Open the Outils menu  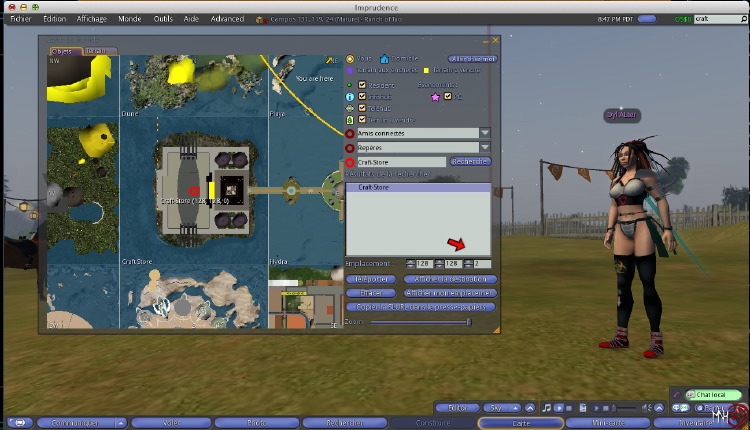[x=163, y=19]
